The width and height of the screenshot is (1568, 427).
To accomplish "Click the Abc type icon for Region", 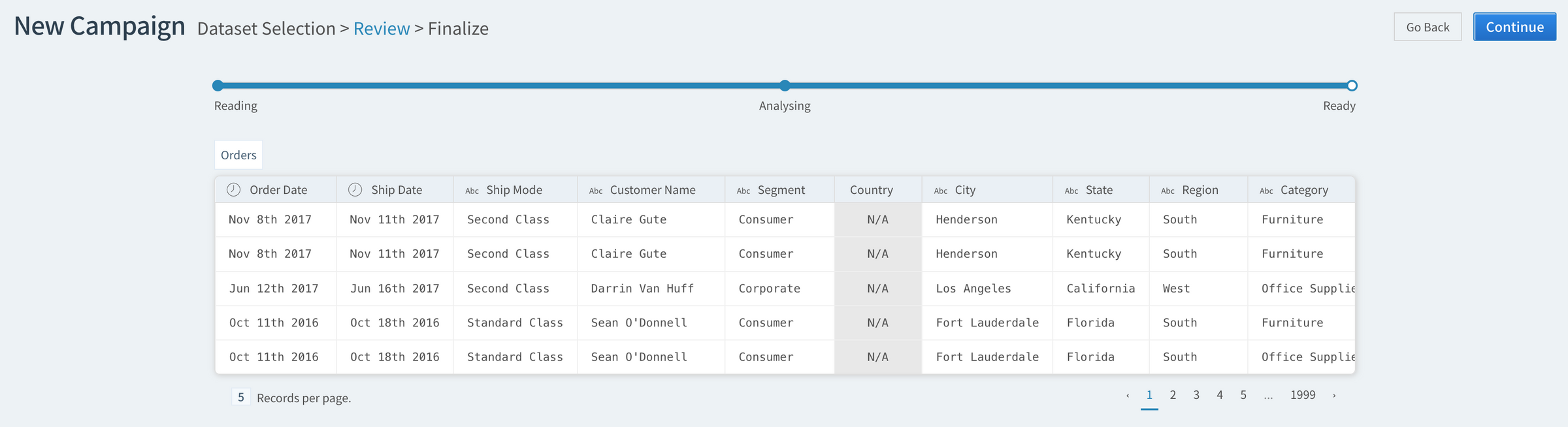I will (x=1168, y=191).
